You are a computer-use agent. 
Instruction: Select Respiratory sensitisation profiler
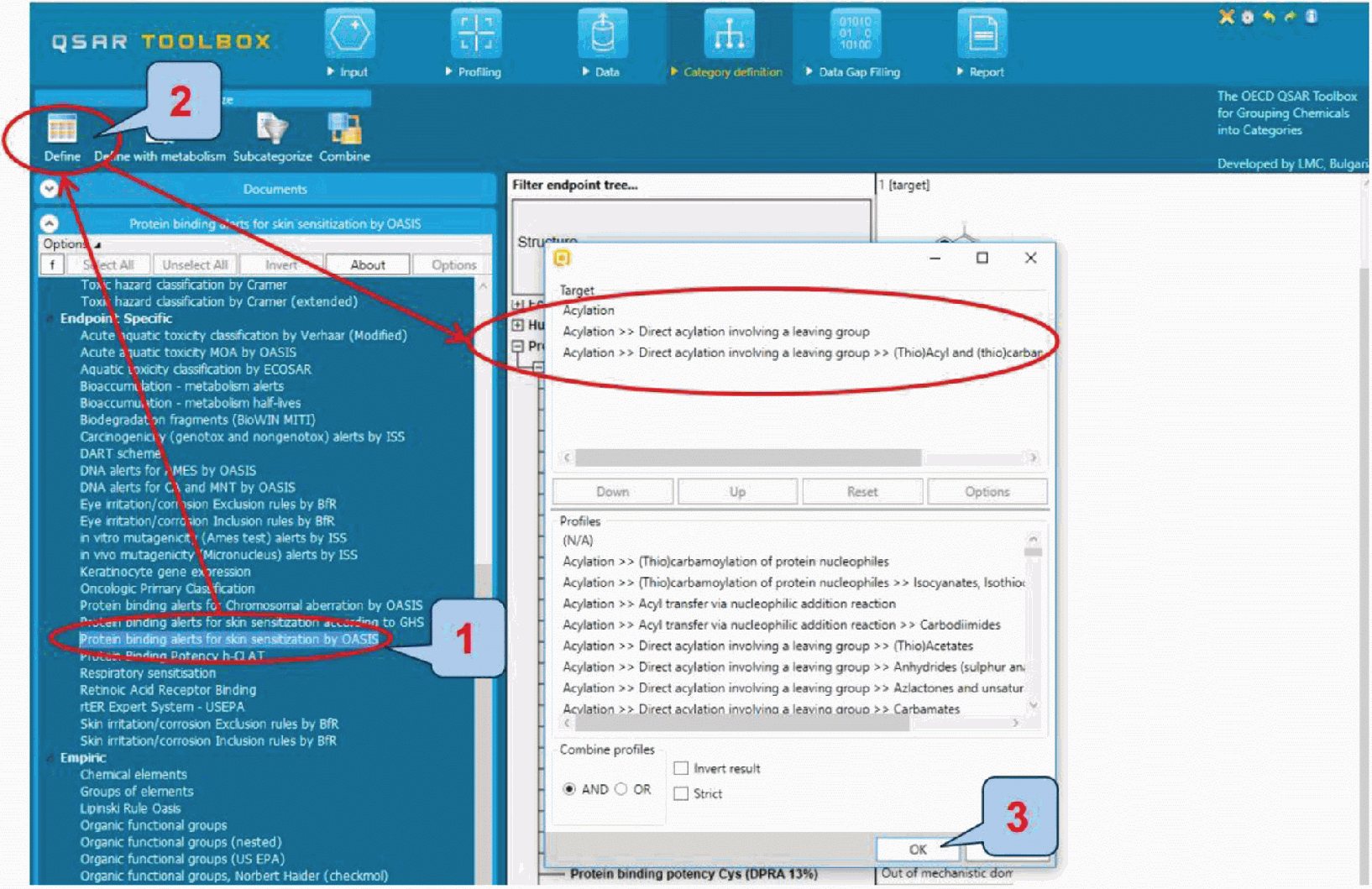(148, 673)
